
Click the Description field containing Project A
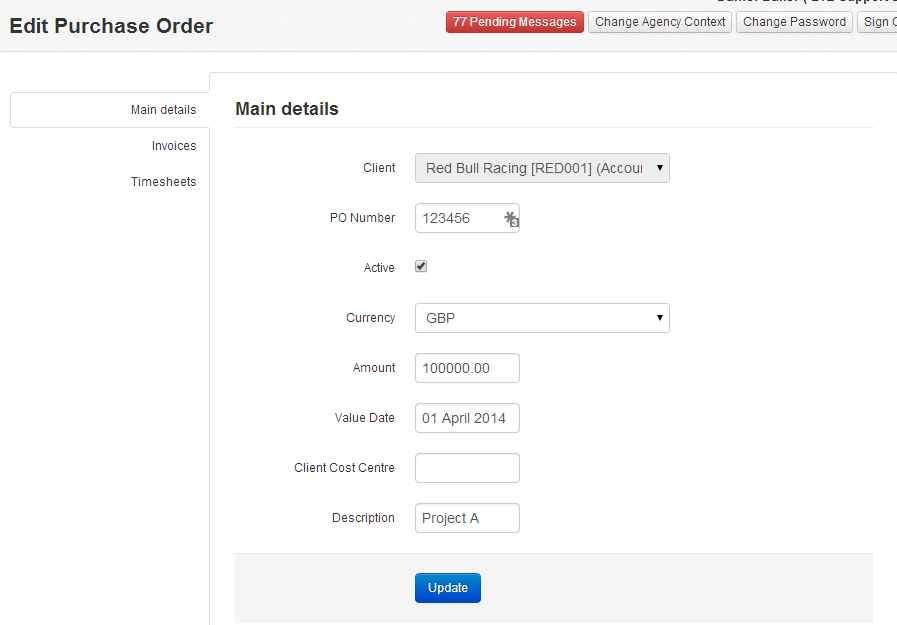467,518
